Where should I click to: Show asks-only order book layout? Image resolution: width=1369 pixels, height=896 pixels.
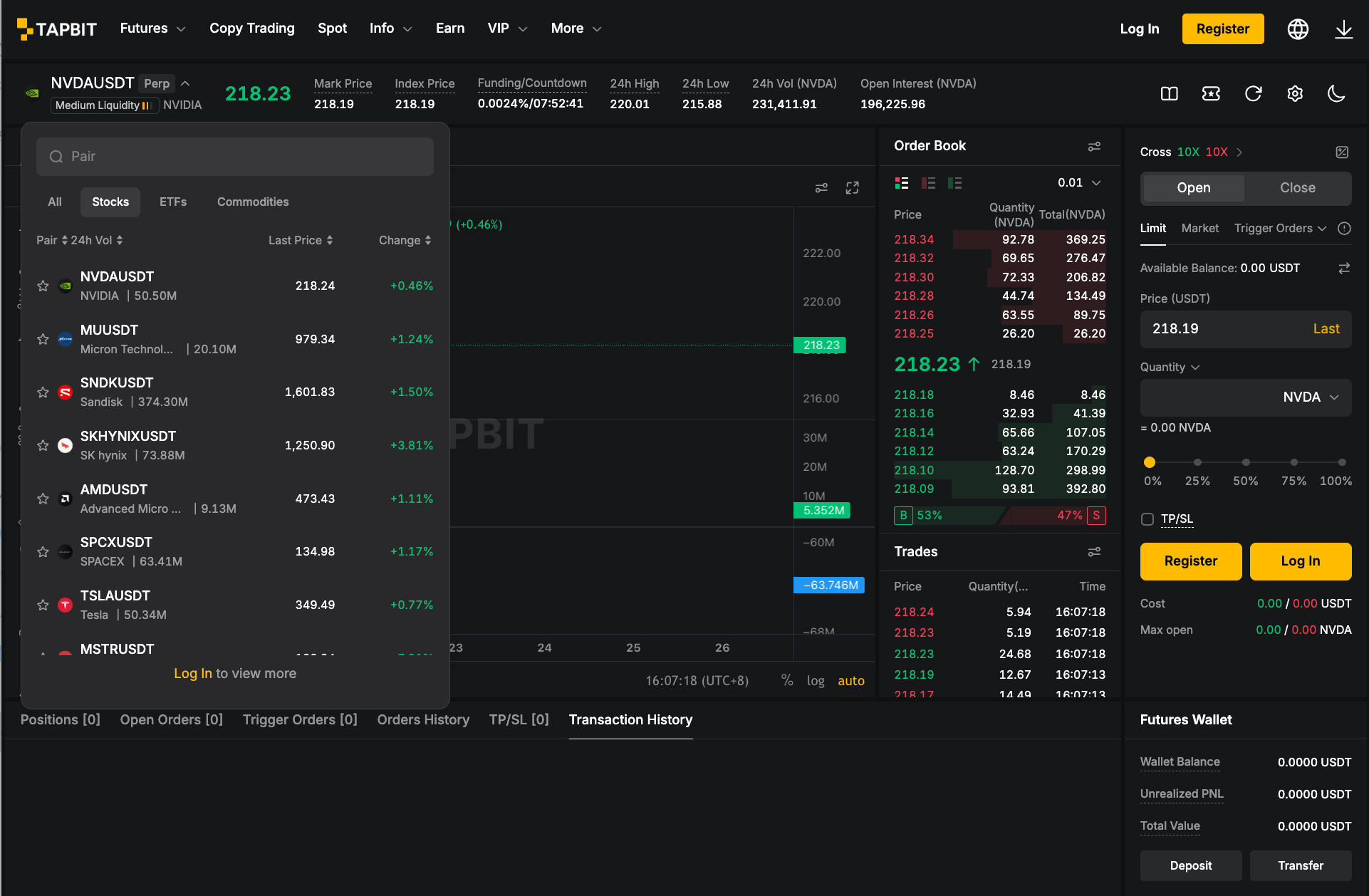928,183
